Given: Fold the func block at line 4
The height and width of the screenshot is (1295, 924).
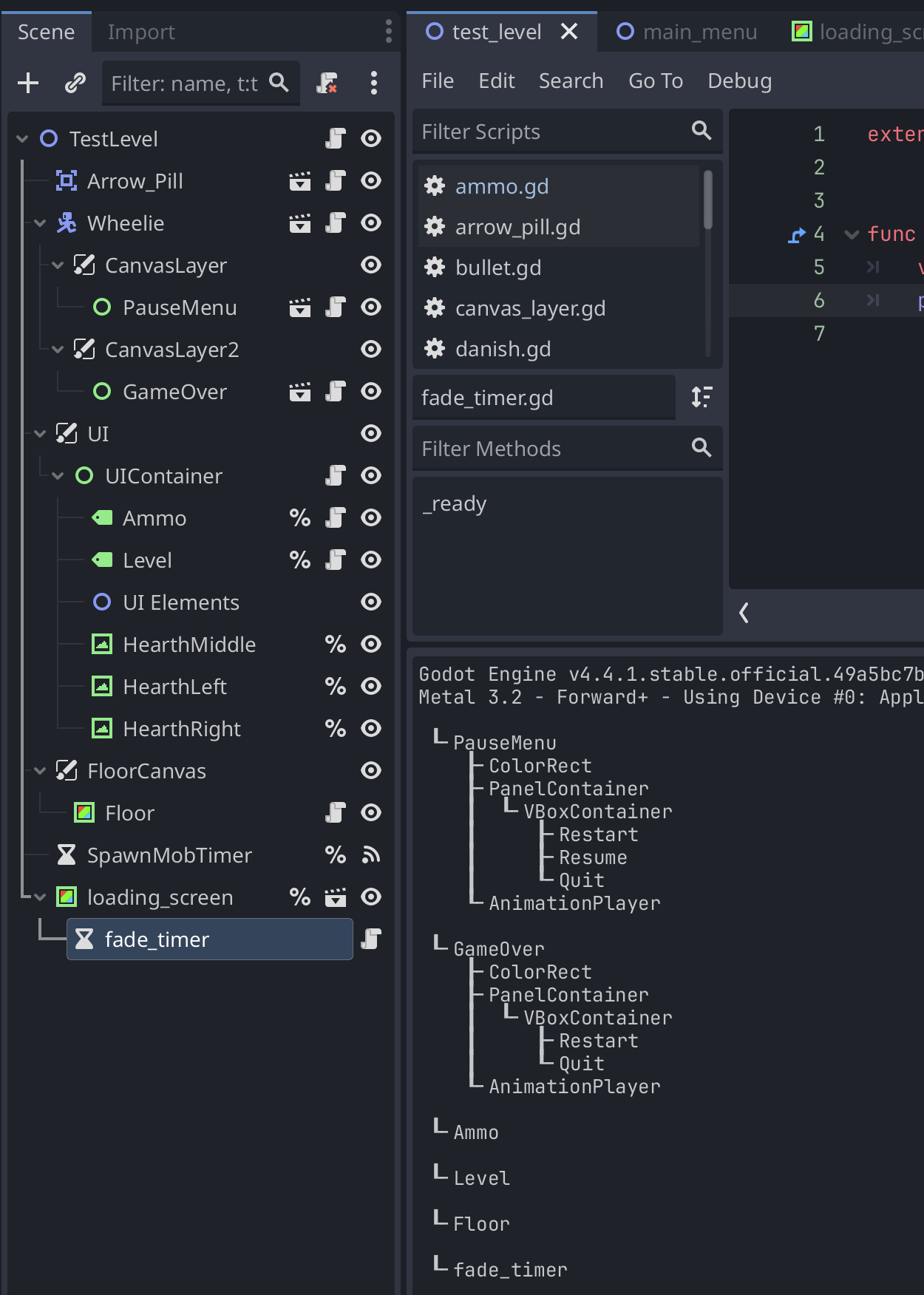Looking at the screenshot, I should click(x=852, y=234).
